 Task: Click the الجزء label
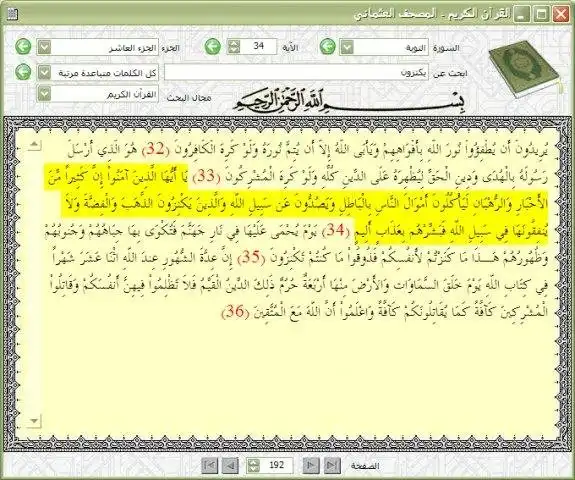[x=170, y=48]
